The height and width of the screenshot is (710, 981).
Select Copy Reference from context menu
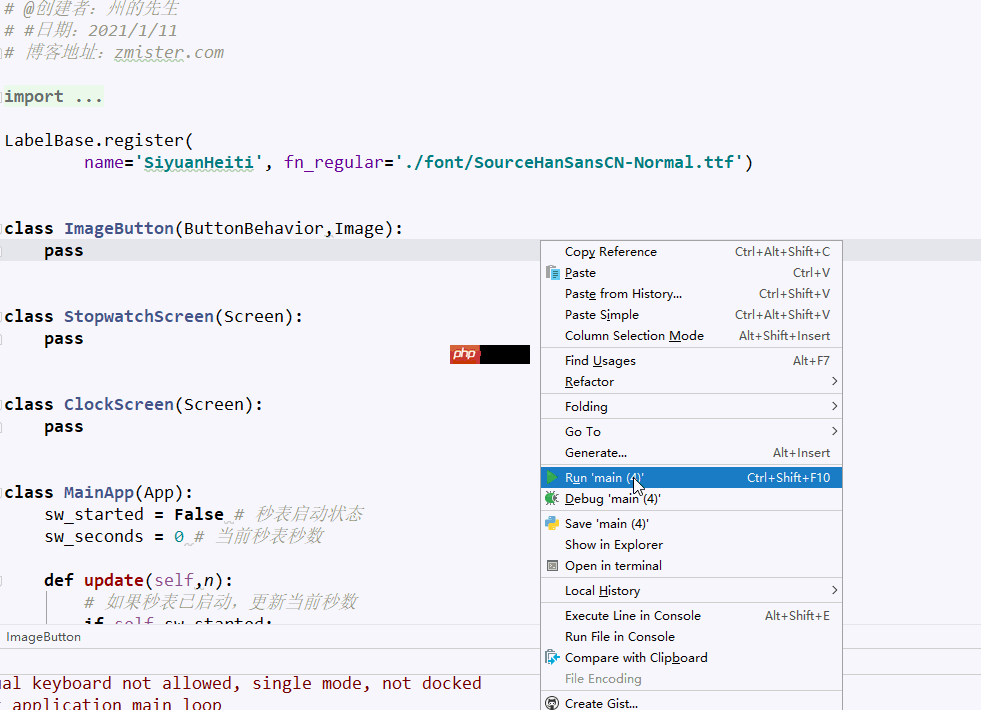[610, 252]
